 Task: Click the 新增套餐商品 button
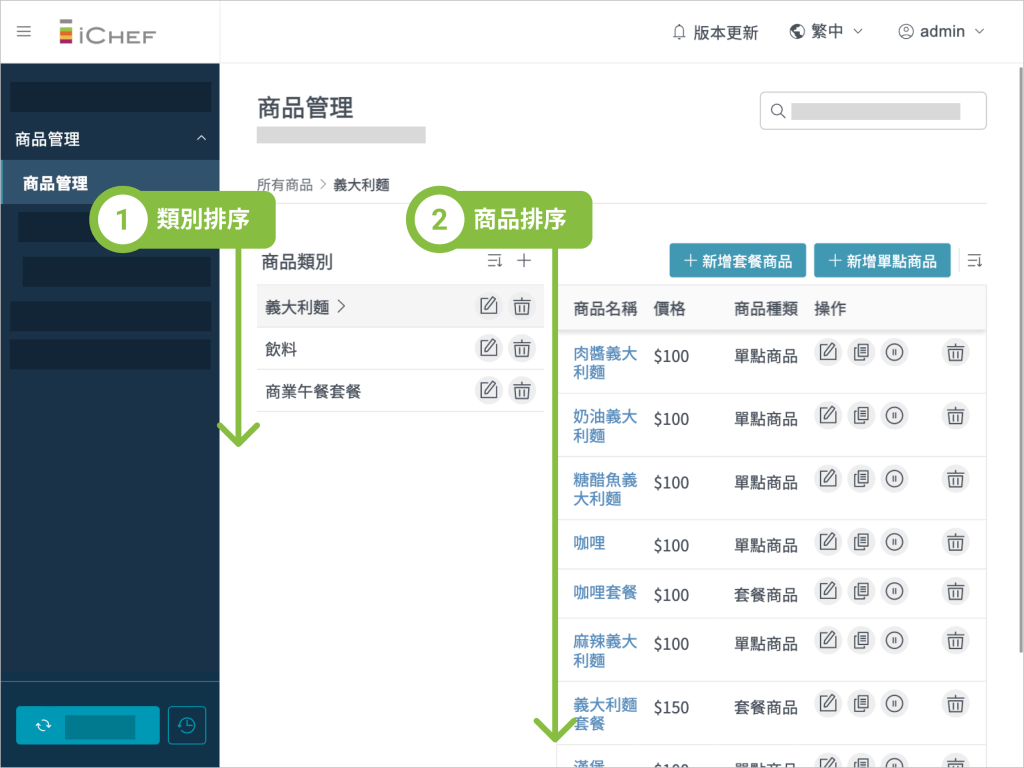(x=737, y=261)
